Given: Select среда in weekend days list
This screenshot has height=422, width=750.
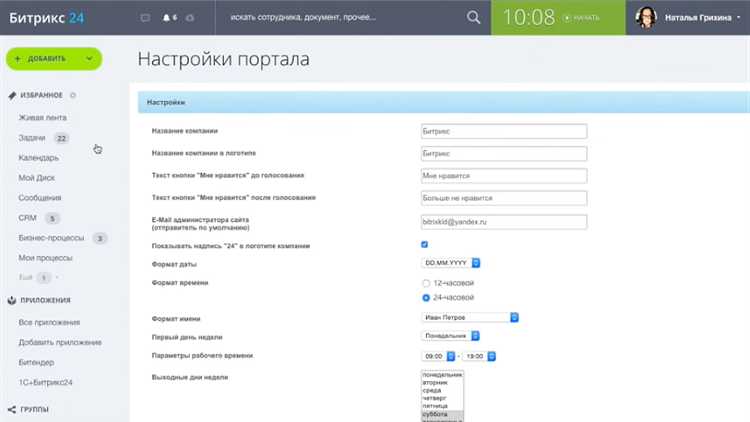Looking at the screenshot, I should pos(442,390).
